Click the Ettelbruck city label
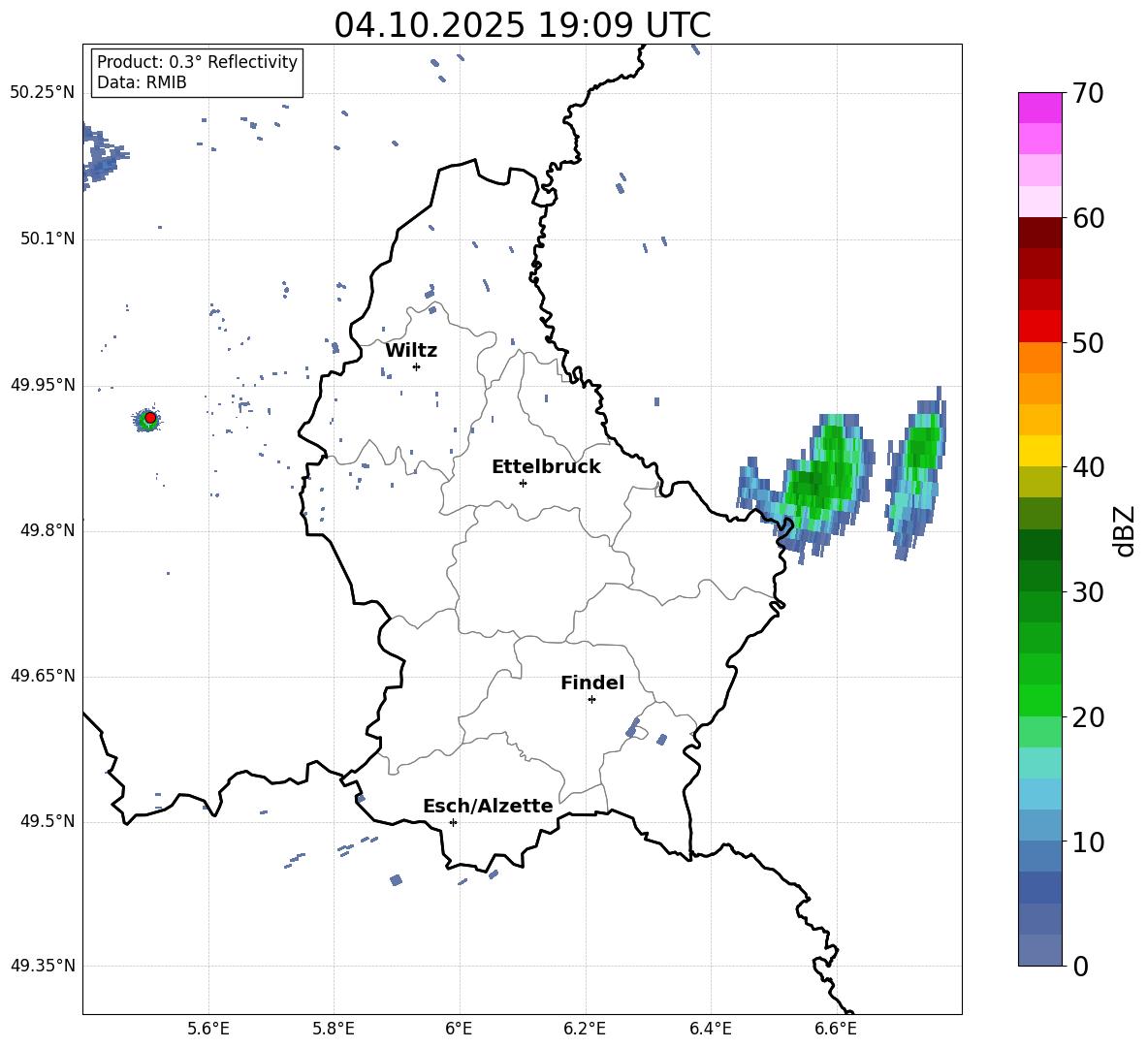This screenshot has width=1148, height=1048. (546, 467)
